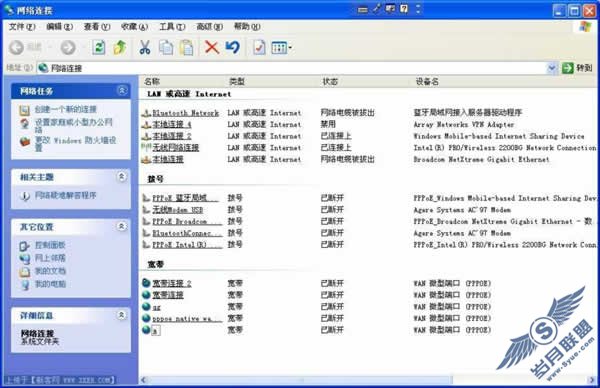Click the red Delete X icon
The image size is (600, 388).
click(x=211, y=47)
